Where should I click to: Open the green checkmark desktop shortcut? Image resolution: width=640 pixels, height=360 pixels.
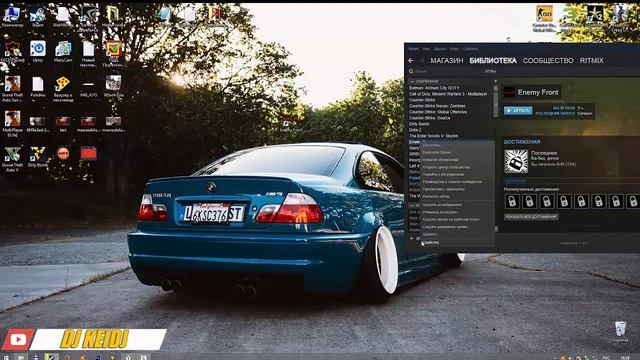click(x=113, y=53)
